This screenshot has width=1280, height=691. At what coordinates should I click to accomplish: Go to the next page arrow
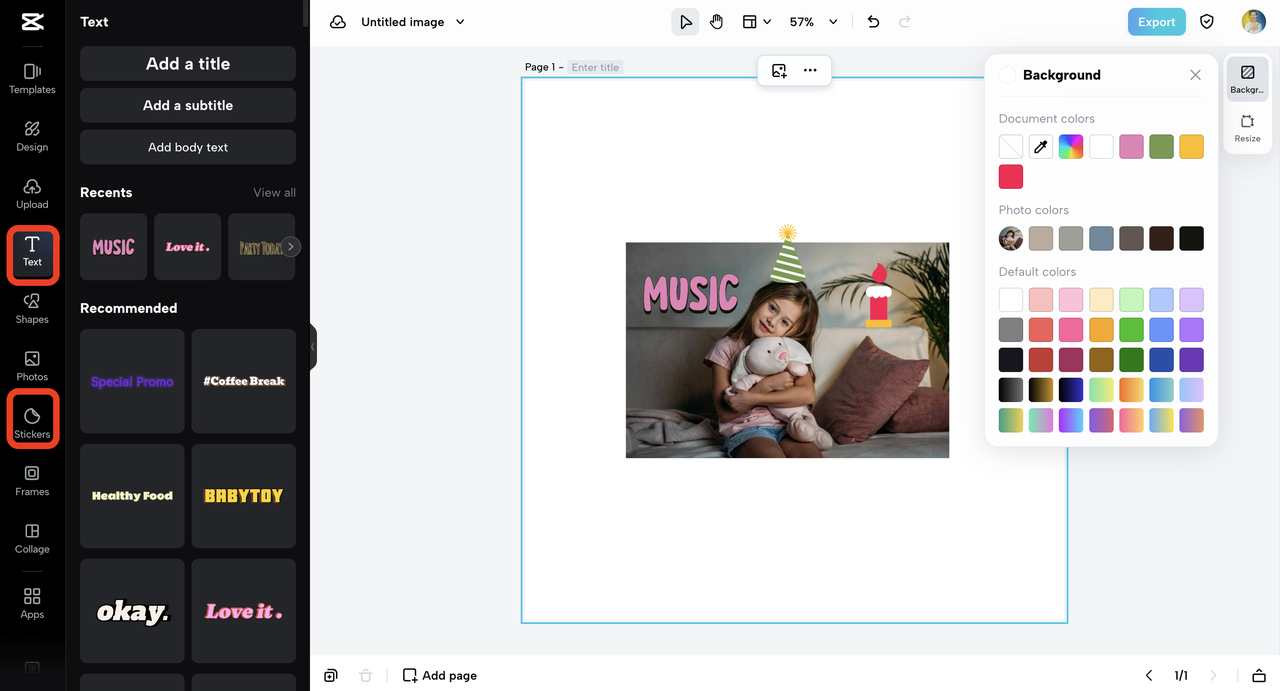coord(1213,676)
